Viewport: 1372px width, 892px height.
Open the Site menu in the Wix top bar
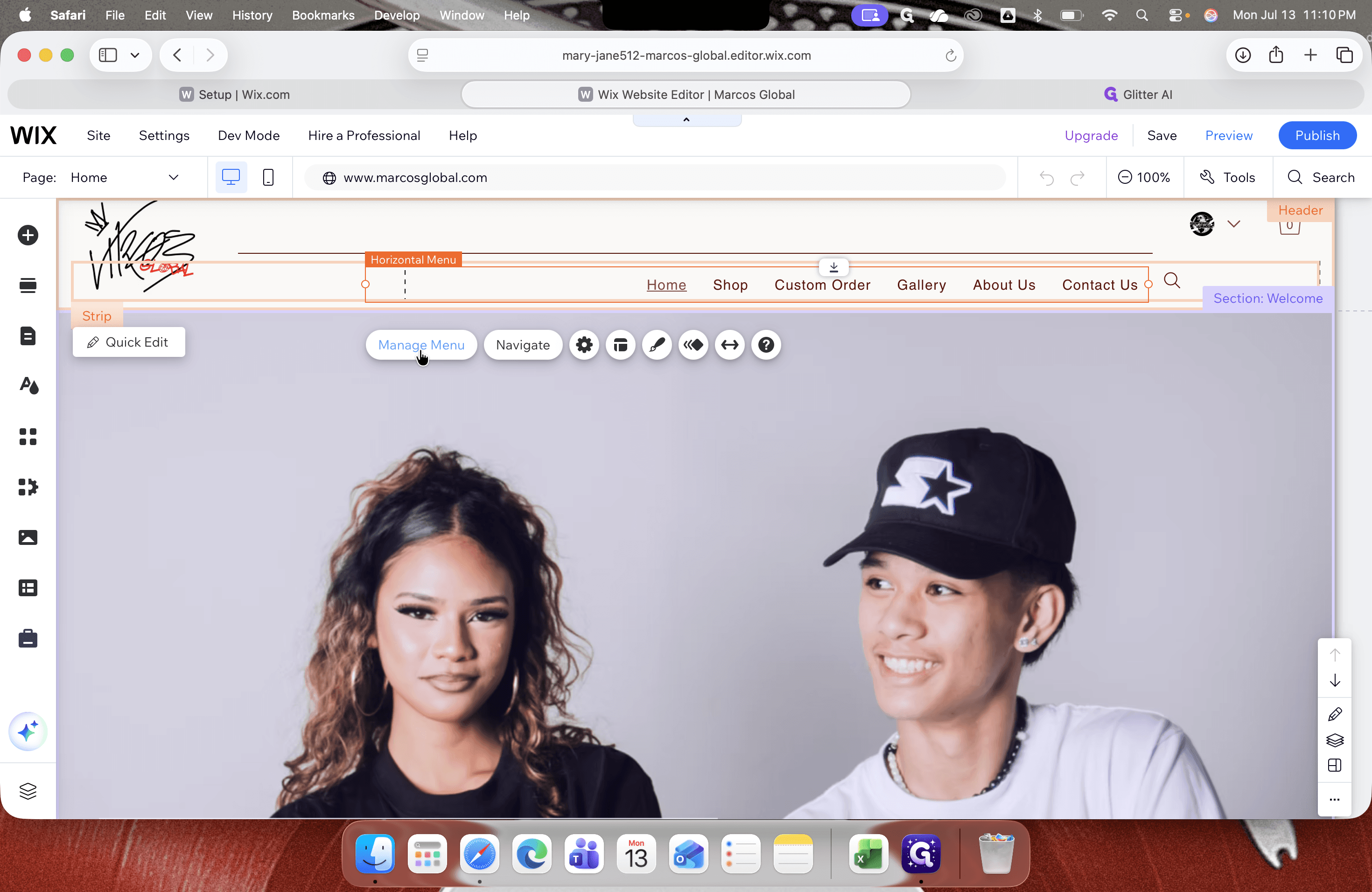[x=98, y=135]
